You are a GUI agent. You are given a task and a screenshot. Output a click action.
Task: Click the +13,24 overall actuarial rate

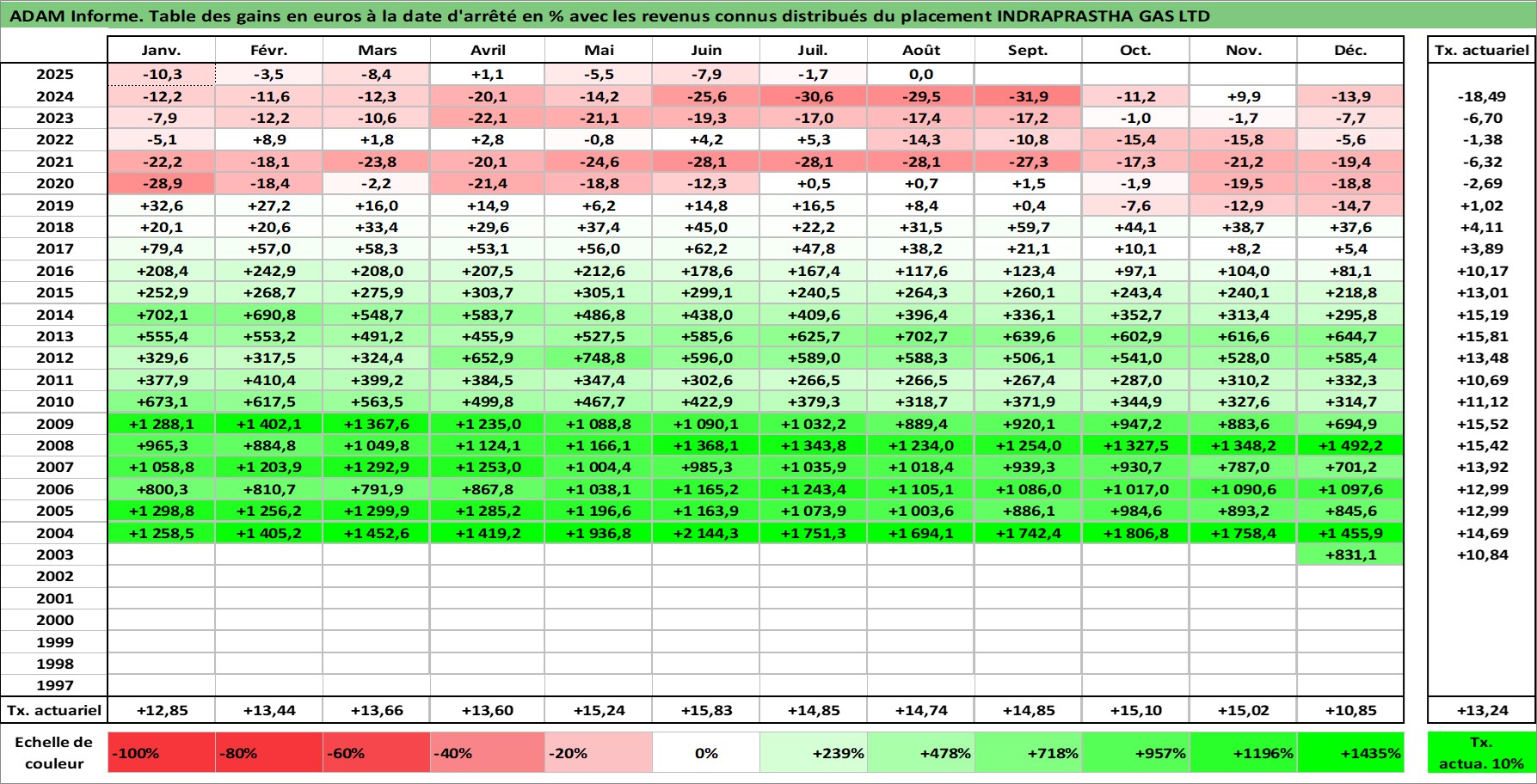[x=1482, y=710]
